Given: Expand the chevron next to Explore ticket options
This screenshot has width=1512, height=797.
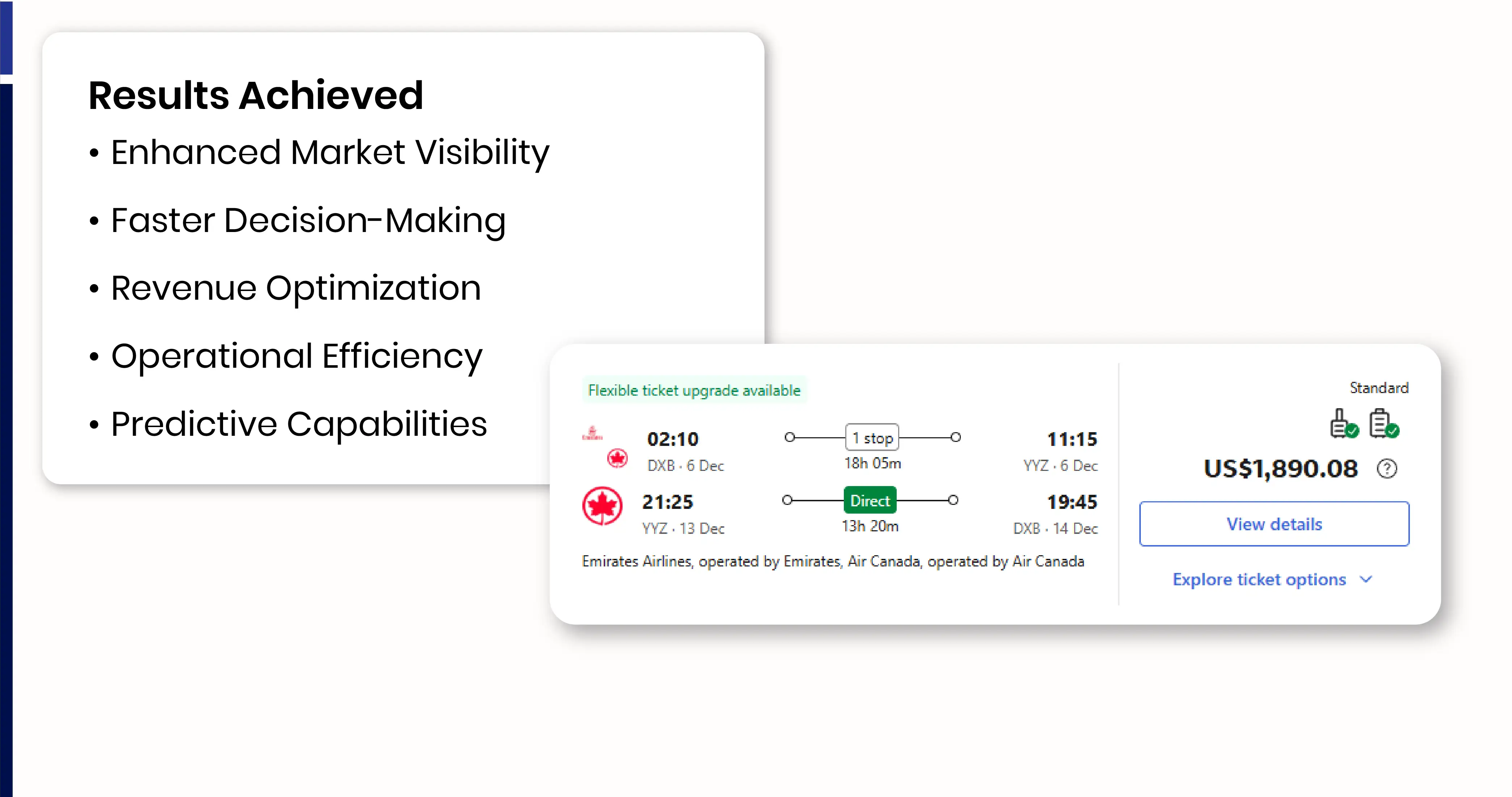Looking at the screenshot, I should [1366, 579].
